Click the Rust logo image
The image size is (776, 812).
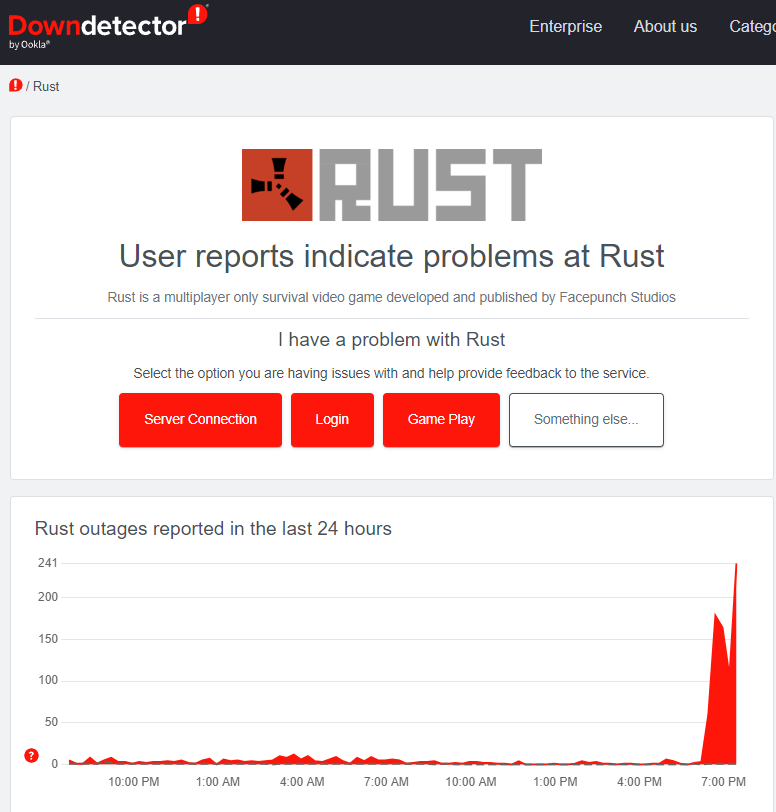(x=392, y=185)
